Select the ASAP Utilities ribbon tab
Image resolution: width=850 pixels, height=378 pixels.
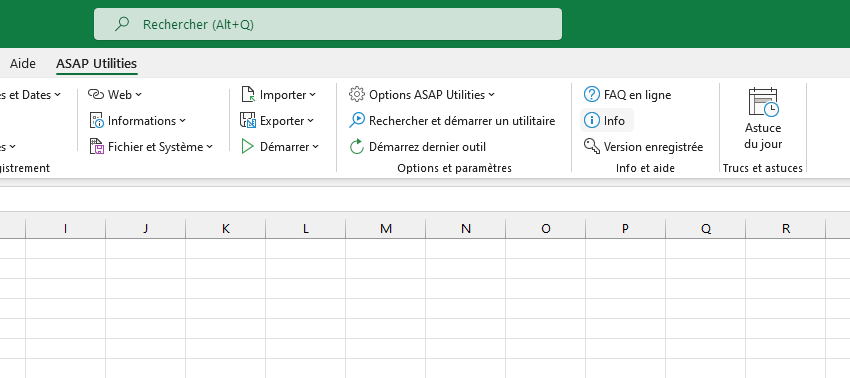tap(96, 63)
